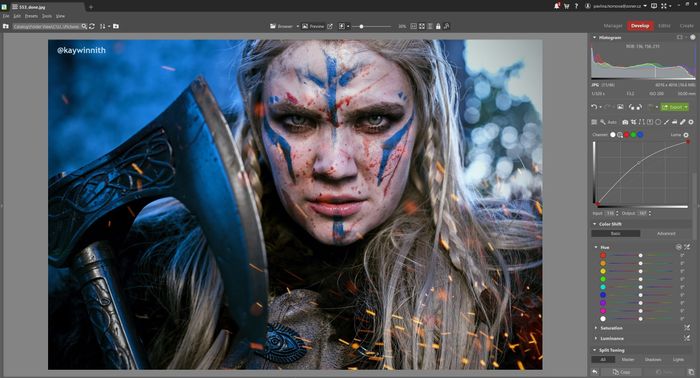Click the Browser view button
Screen dimensions: 700x378
pos(281,26)
